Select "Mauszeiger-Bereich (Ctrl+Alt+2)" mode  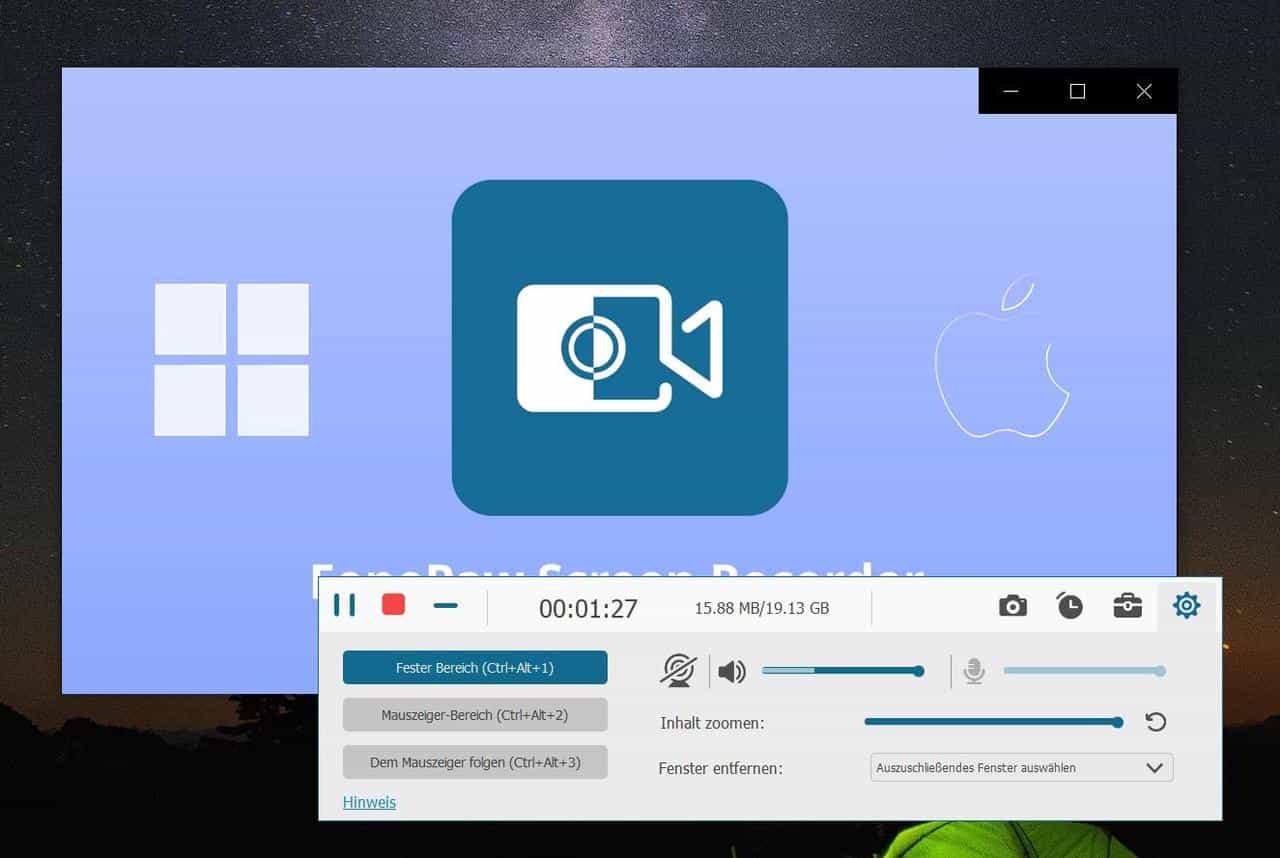point(475,715)
